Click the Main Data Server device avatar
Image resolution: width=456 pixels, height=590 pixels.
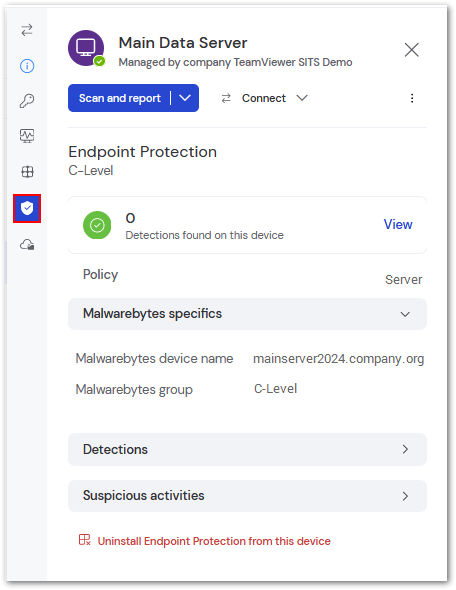pos(86,48)
